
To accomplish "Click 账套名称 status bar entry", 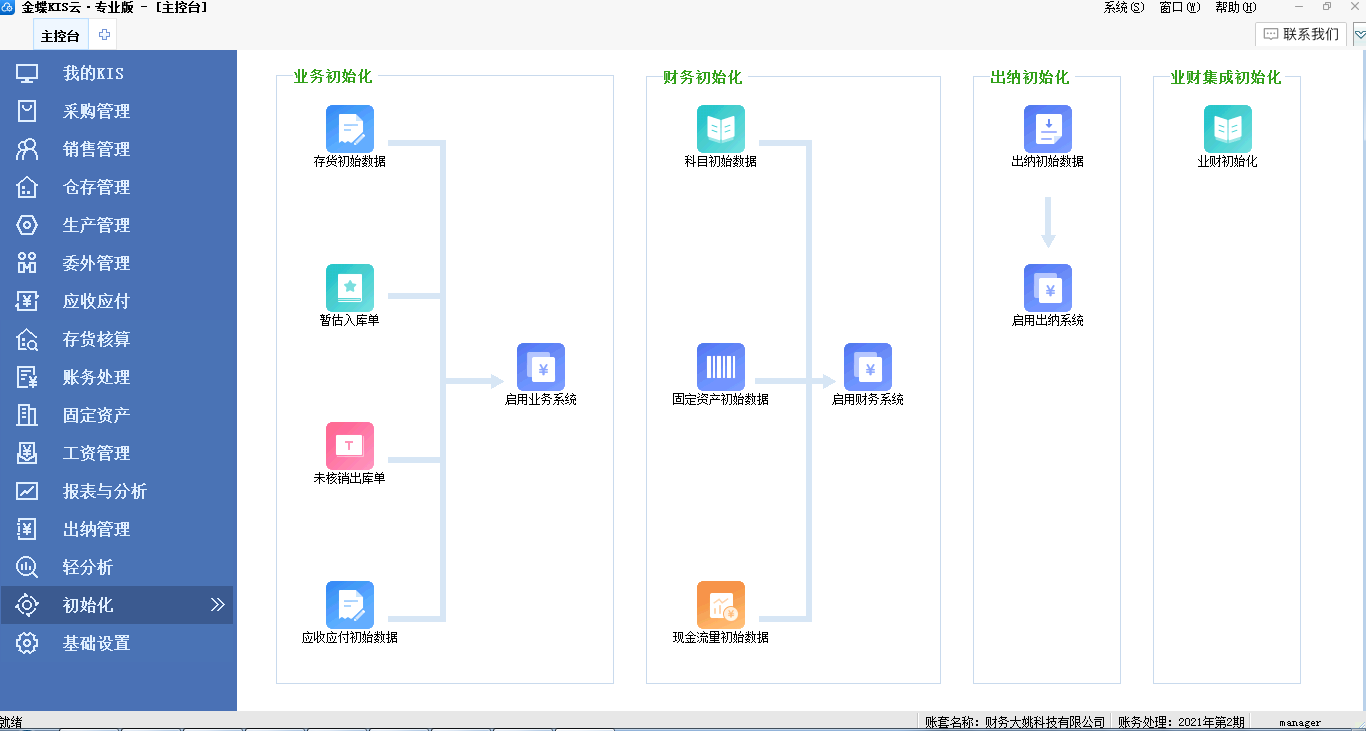I will point(1014,722).
